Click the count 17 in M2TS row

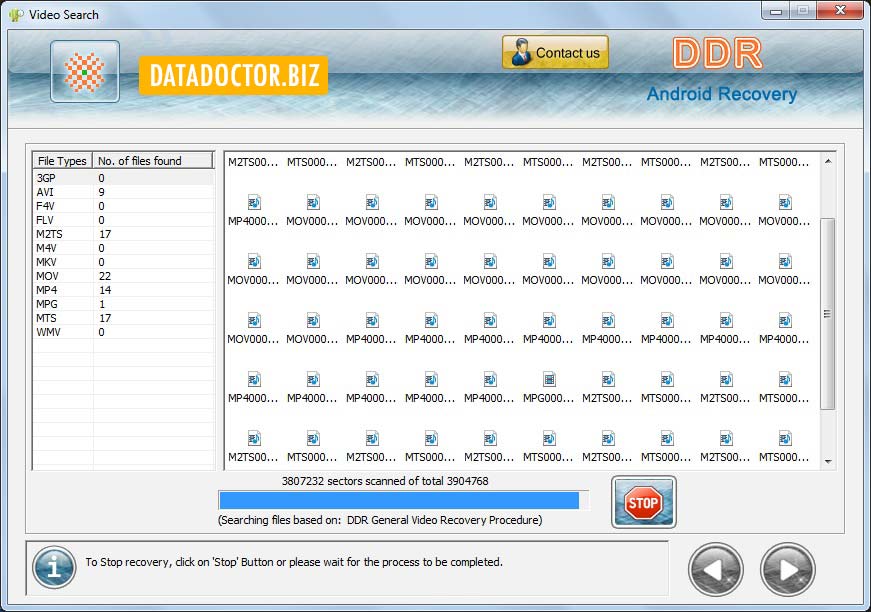click(104, 234)
